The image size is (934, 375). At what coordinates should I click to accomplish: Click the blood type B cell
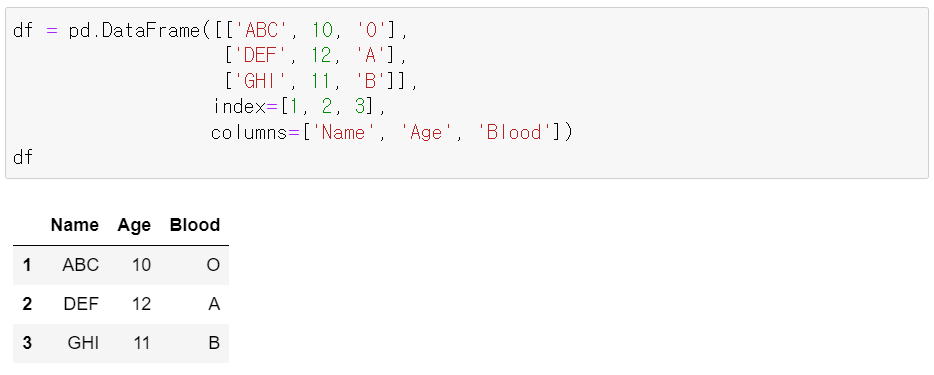[x=214, y=343]
